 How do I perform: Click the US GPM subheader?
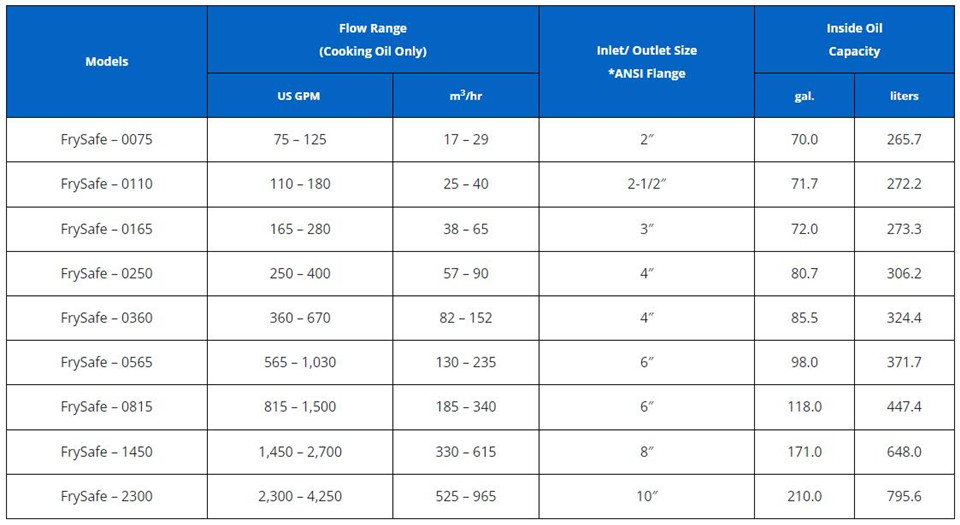299,95
